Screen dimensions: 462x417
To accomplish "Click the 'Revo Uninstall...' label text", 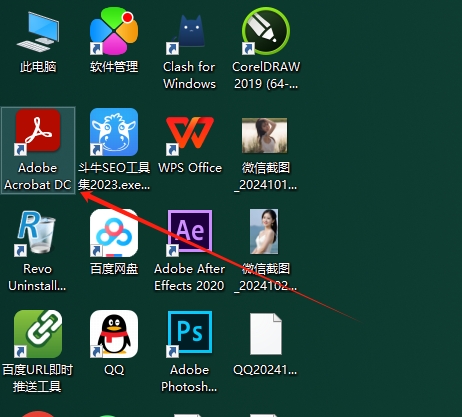I will tap(37, 277).
